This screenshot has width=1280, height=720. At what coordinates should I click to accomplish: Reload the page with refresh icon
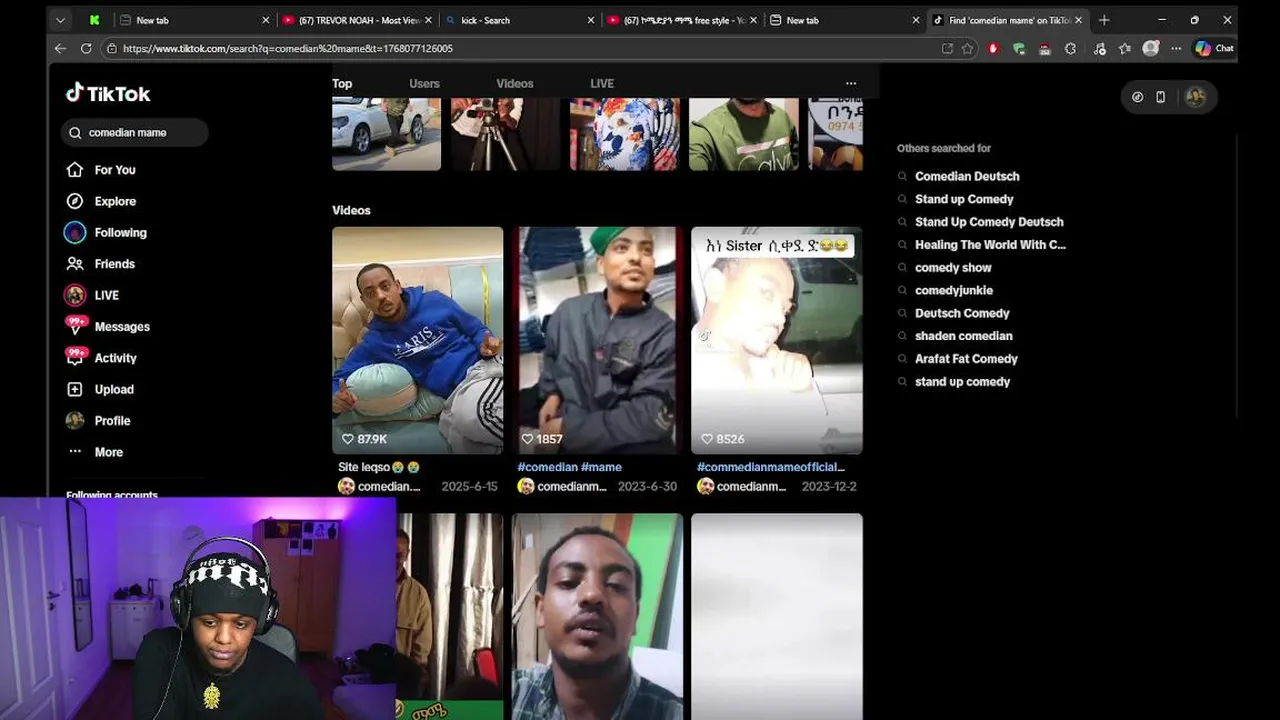(x=86, y=48)
